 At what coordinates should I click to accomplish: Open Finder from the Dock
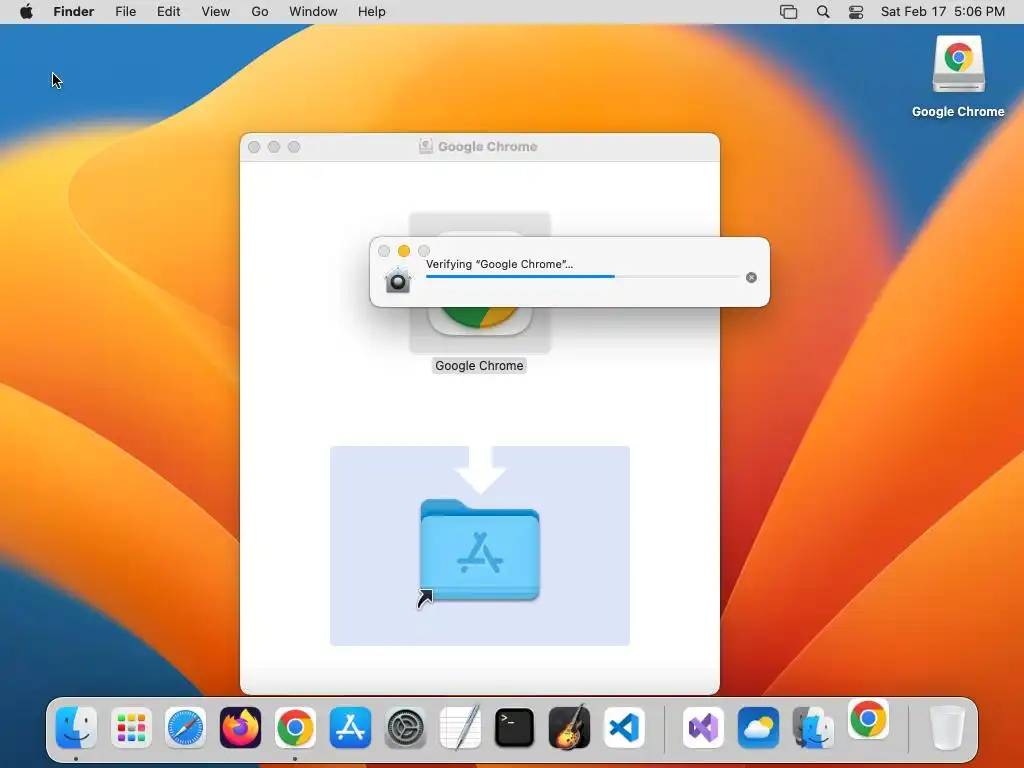[76, 727]
